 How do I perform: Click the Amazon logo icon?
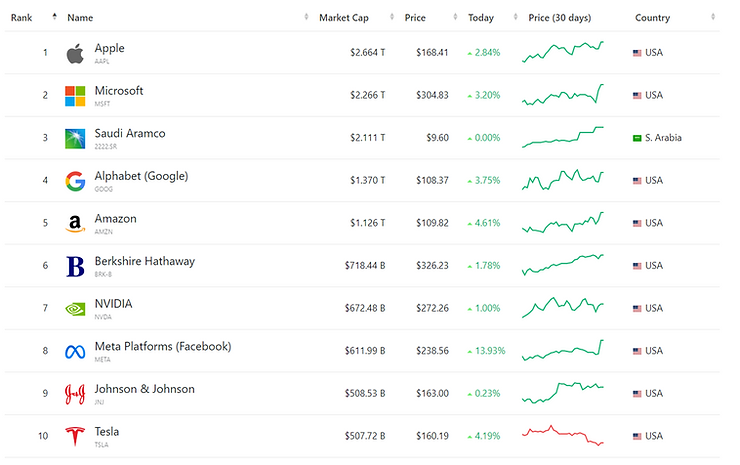[x=75, y=224]
